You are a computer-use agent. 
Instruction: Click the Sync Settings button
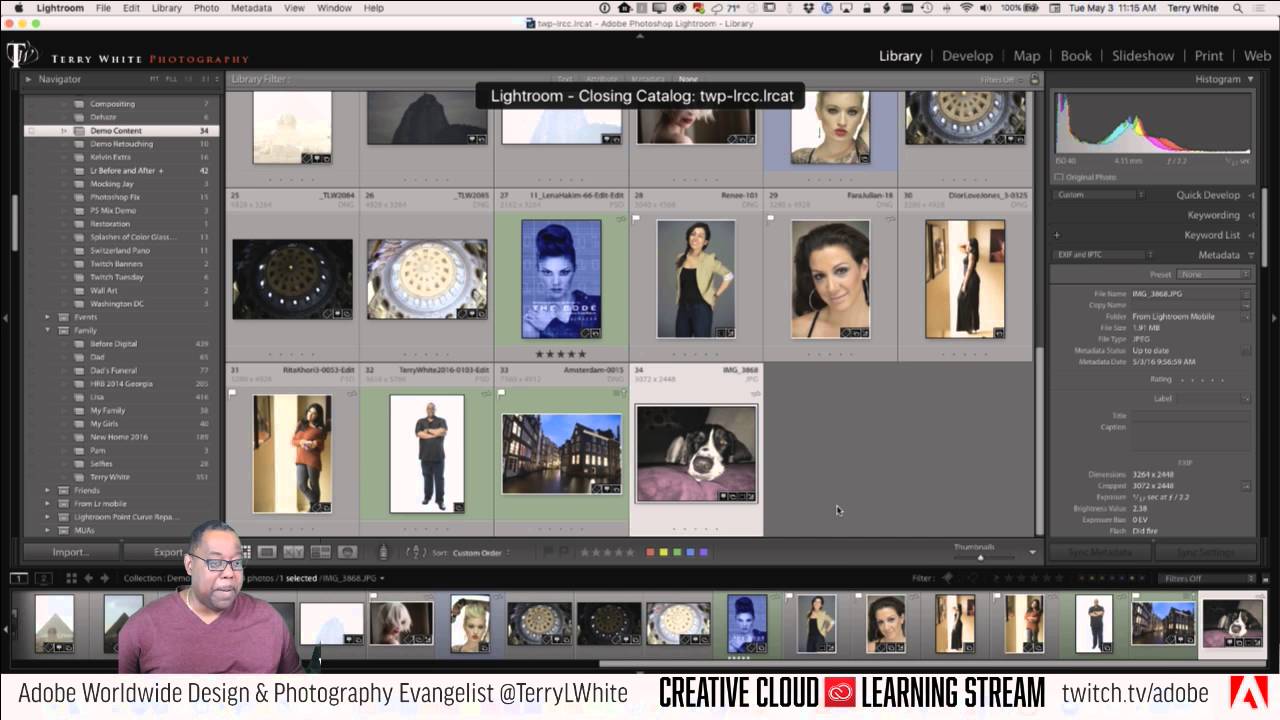[x=1205, y=552]
